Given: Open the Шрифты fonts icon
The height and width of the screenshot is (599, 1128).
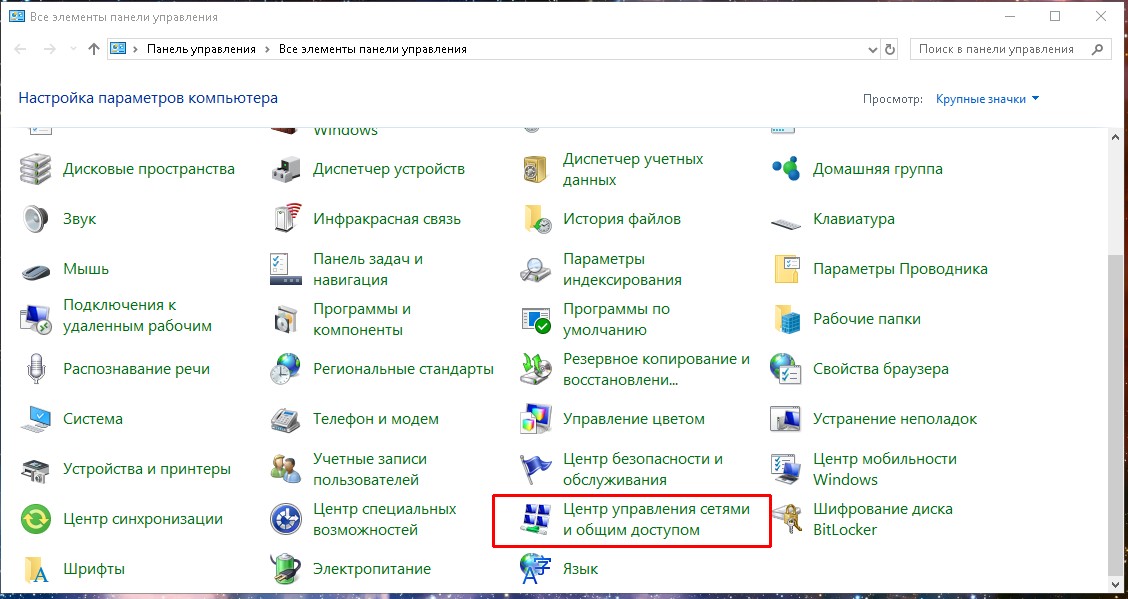Looking at the screenshot, I should coord(35,569).
